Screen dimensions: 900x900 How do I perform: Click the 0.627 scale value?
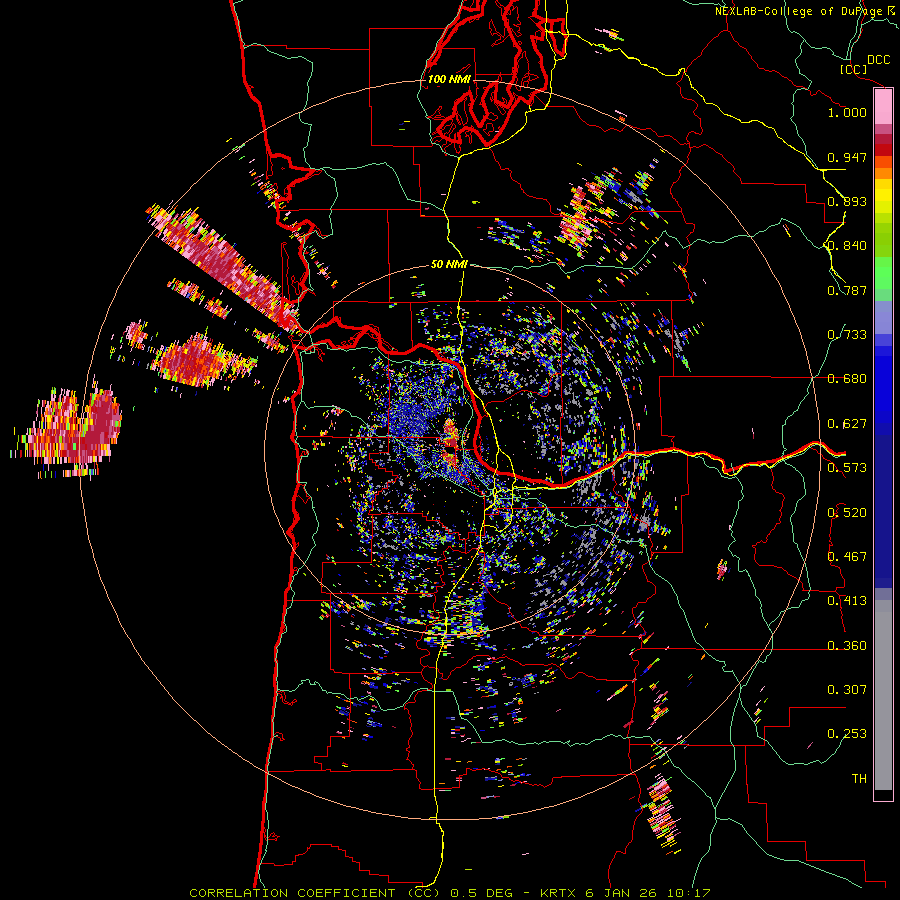tap(847, 424)
